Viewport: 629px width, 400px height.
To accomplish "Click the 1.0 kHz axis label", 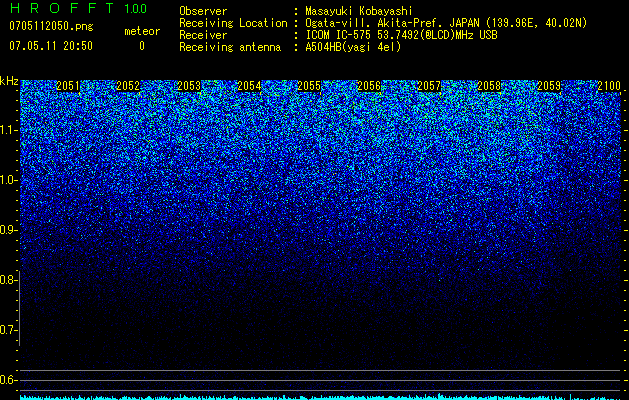I will 9,180.
